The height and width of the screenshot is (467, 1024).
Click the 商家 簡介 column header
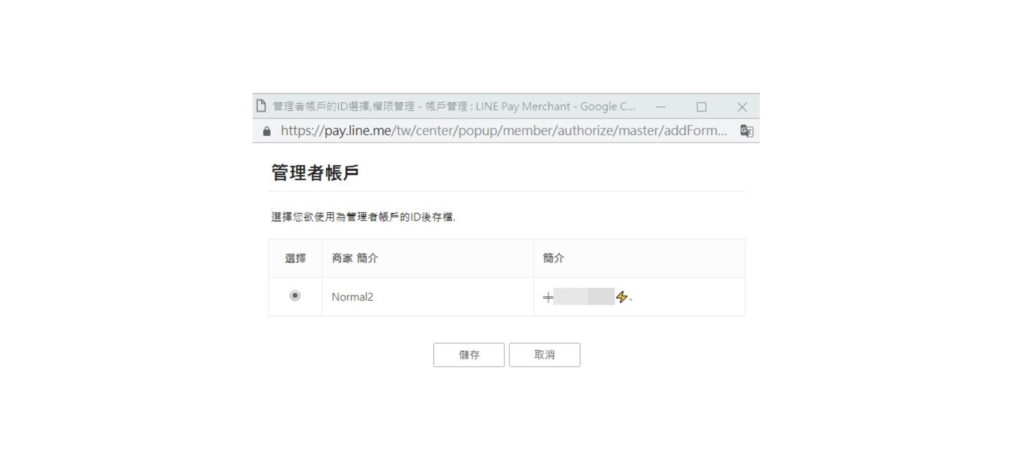point(428,258)
